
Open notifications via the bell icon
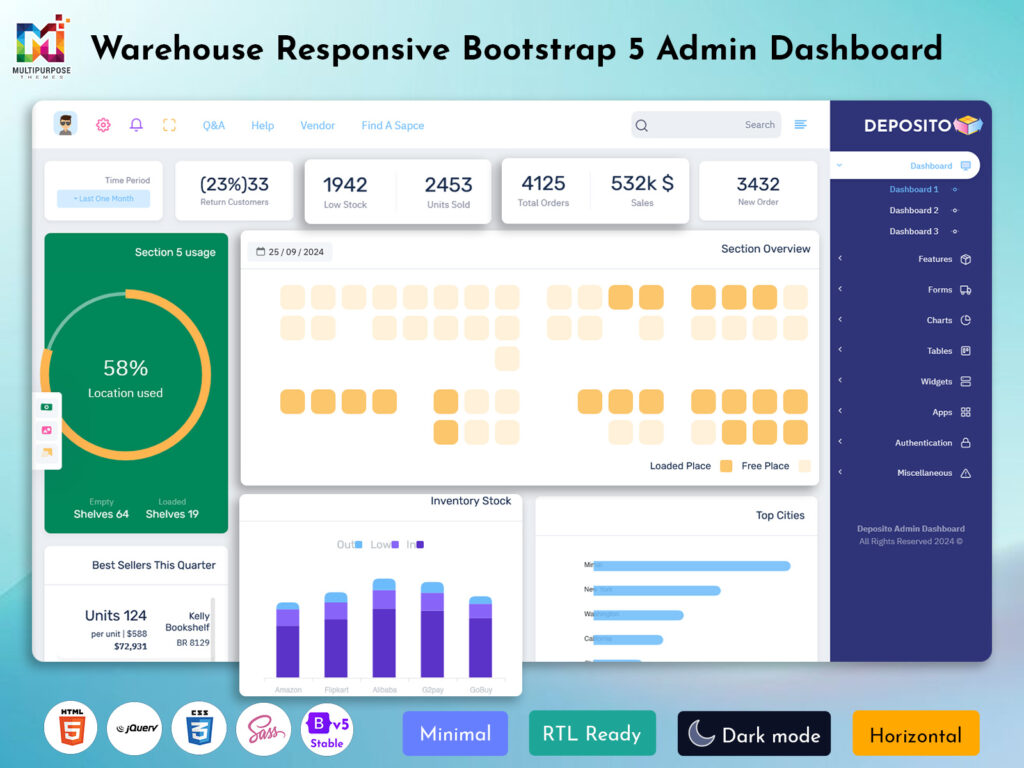click(136, 124)
